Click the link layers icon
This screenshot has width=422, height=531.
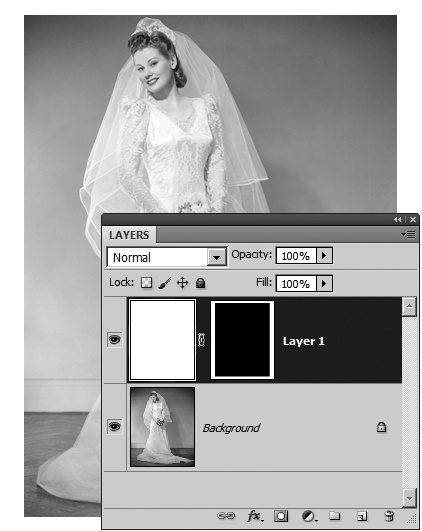(x=226, y=516)
